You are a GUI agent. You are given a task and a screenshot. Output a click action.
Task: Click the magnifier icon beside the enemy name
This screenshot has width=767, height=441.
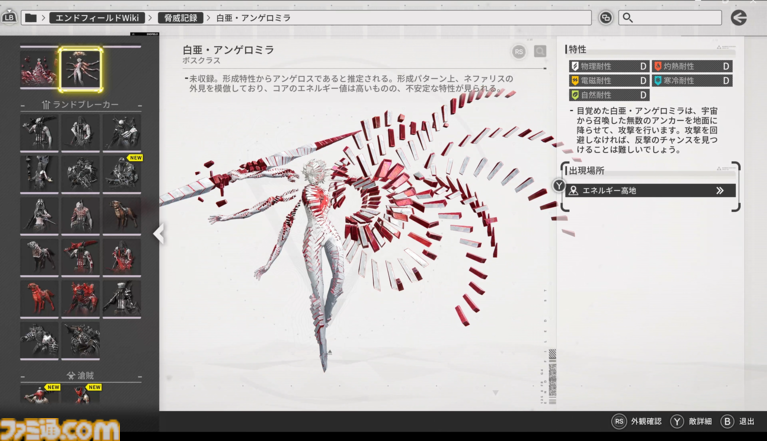540,52
